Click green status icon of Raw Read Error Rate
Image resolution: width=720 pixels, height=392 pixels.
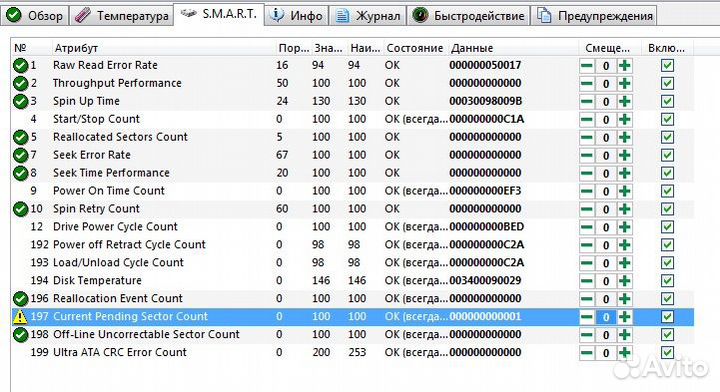tap(20, 66)
